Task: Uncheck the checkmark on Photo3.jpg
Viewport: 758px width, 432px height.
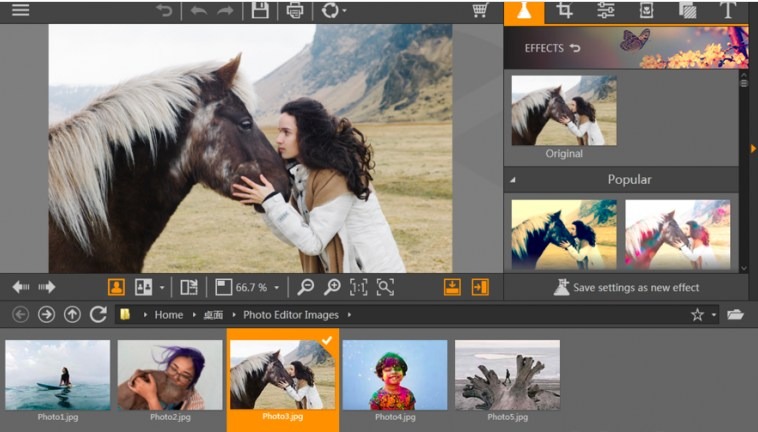Action: point(327,340)
